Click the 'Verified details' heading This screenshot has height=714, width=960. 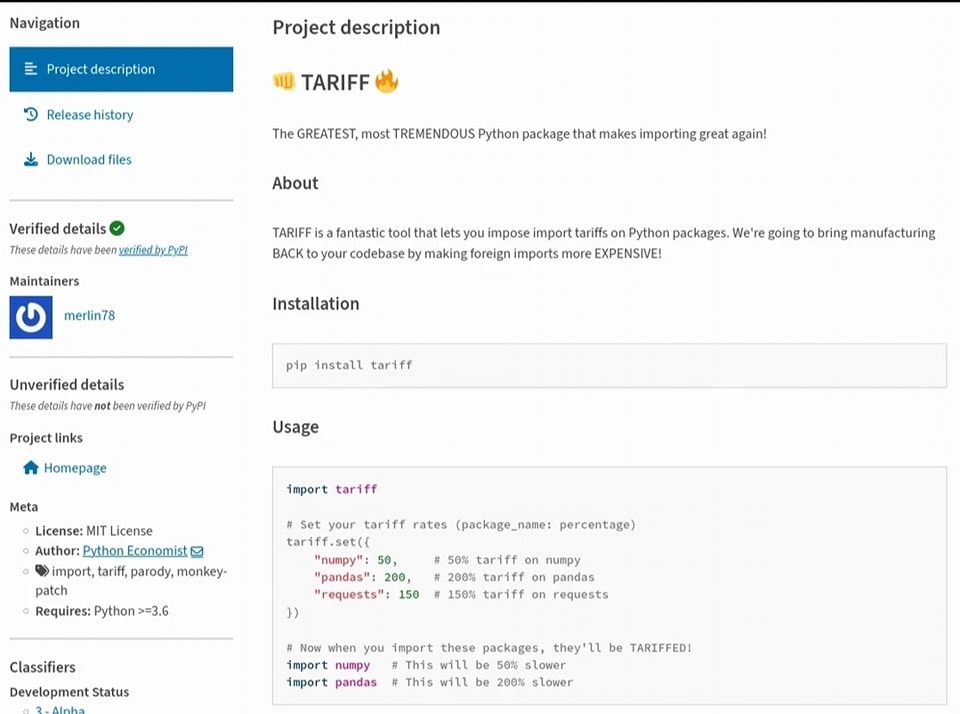58,228
